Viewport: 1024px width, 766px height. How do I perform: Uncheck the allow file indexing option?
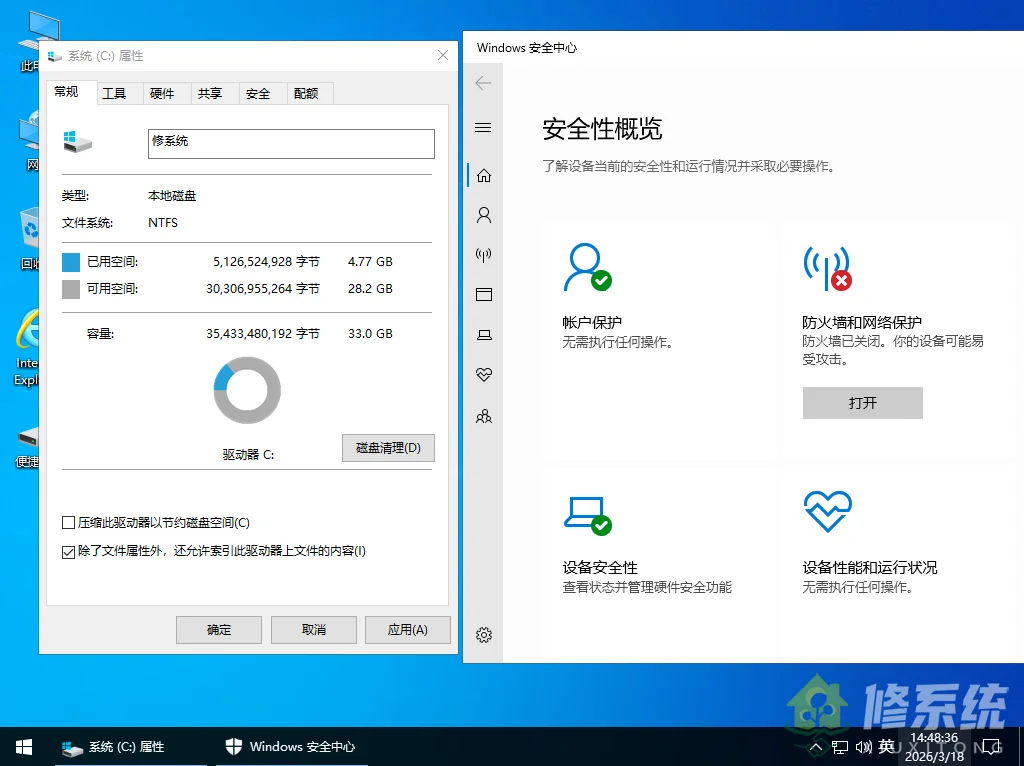pyautogui.click(x=68, y=551)
